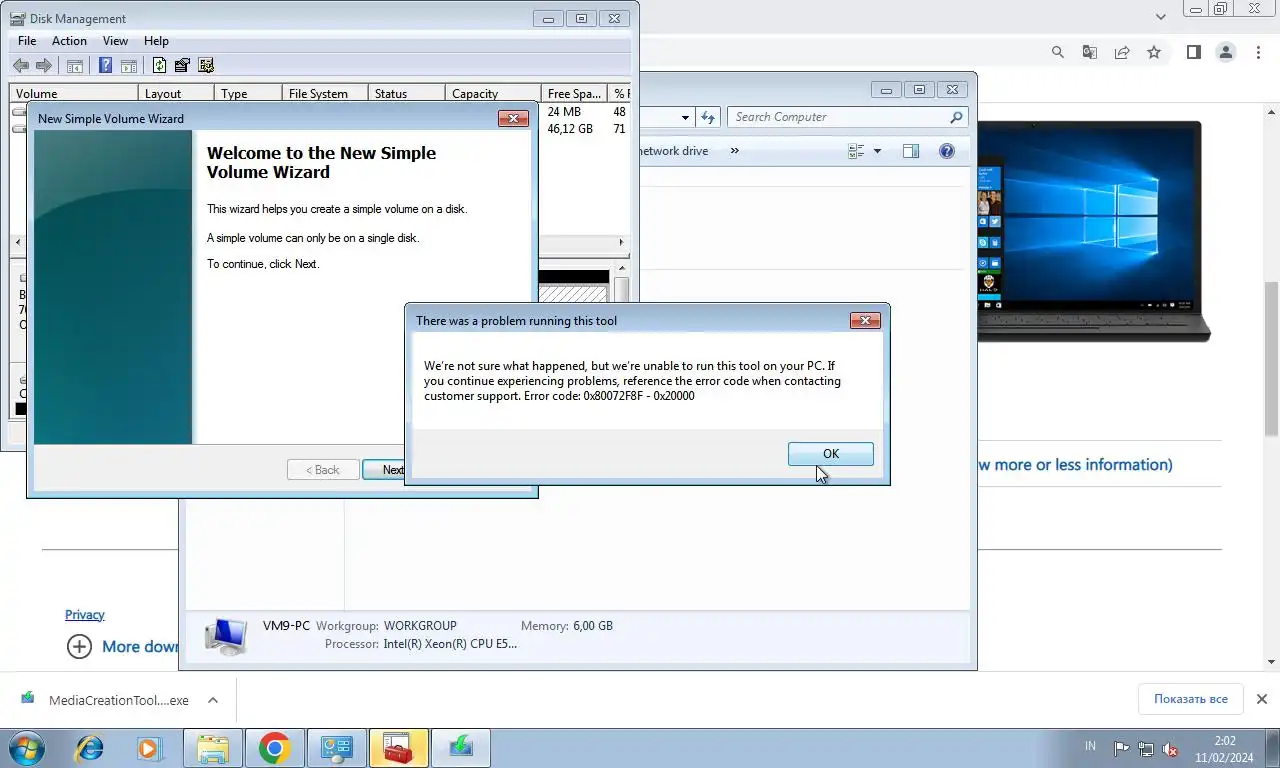Switch to Windows Explorer taskbar button
The width and height of the screenshot is (1280, 768).
[x=212, y=748]
